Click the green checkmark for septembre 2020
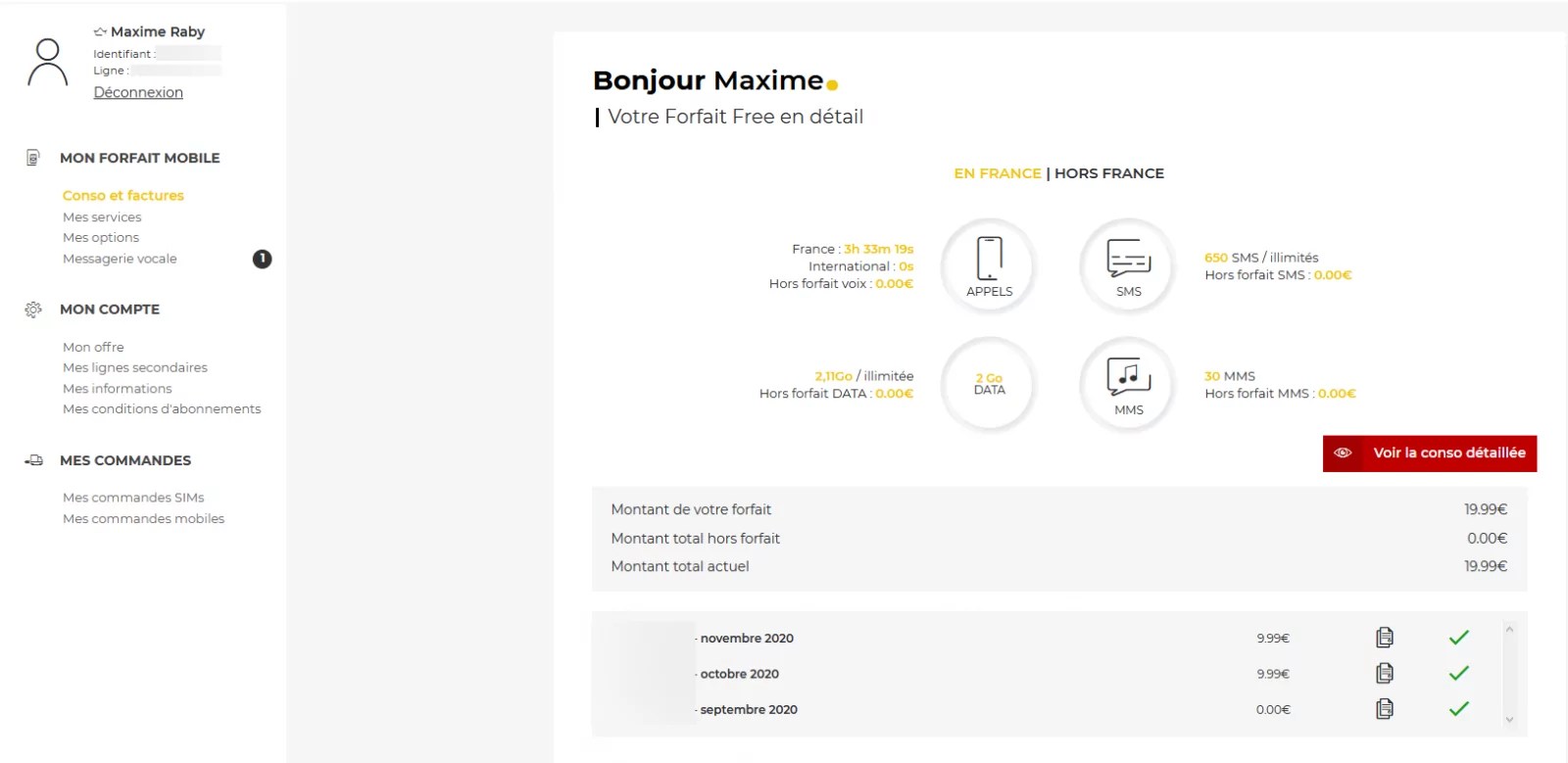1568x763 pixels. click(1458, 707)
